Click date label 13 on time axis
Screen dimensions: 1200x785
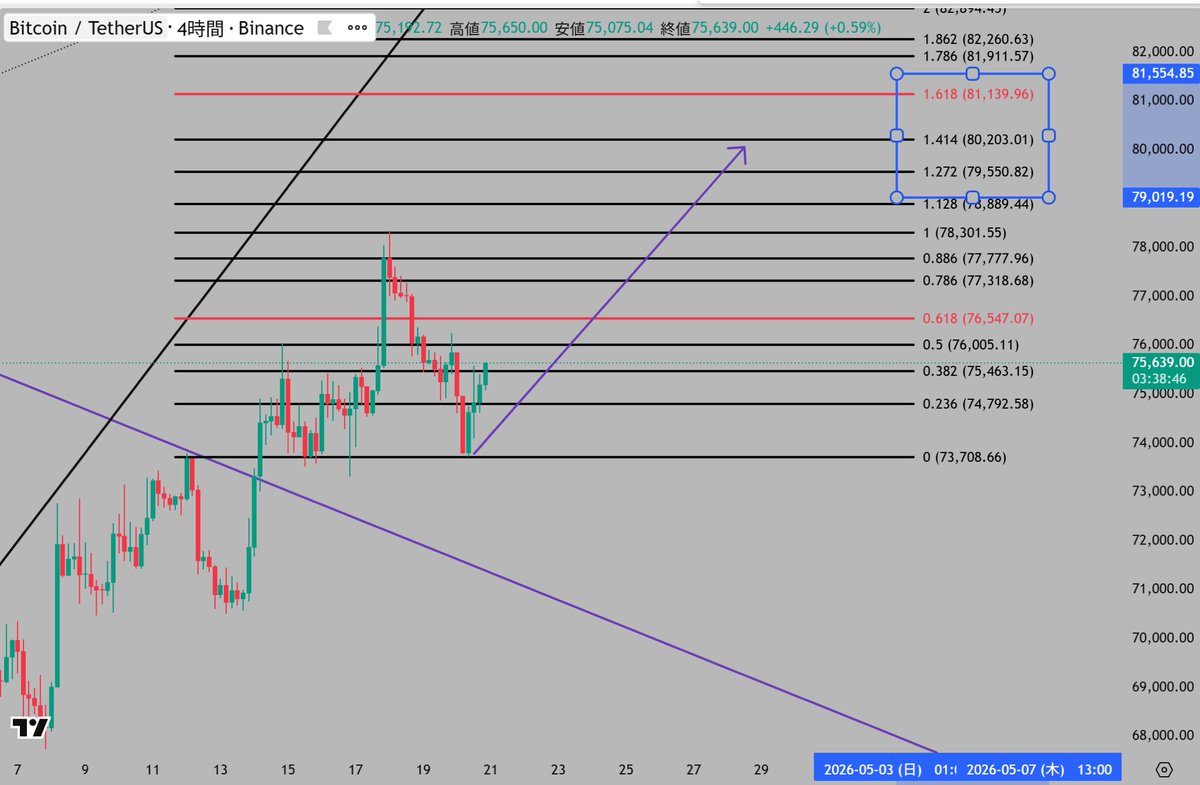[221, 770]
